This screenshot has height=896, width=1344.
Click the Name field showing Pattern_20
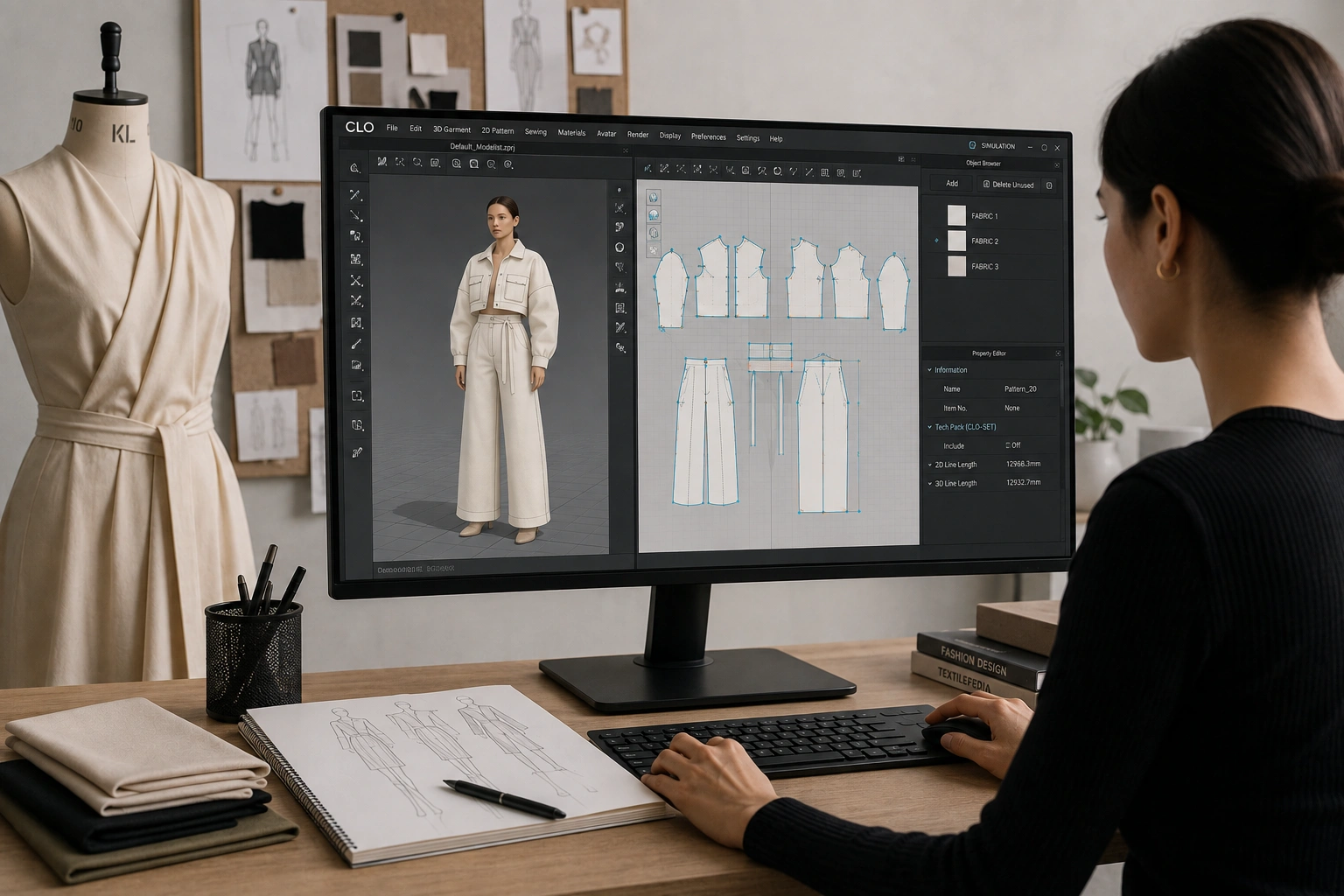coord(1021,388)
